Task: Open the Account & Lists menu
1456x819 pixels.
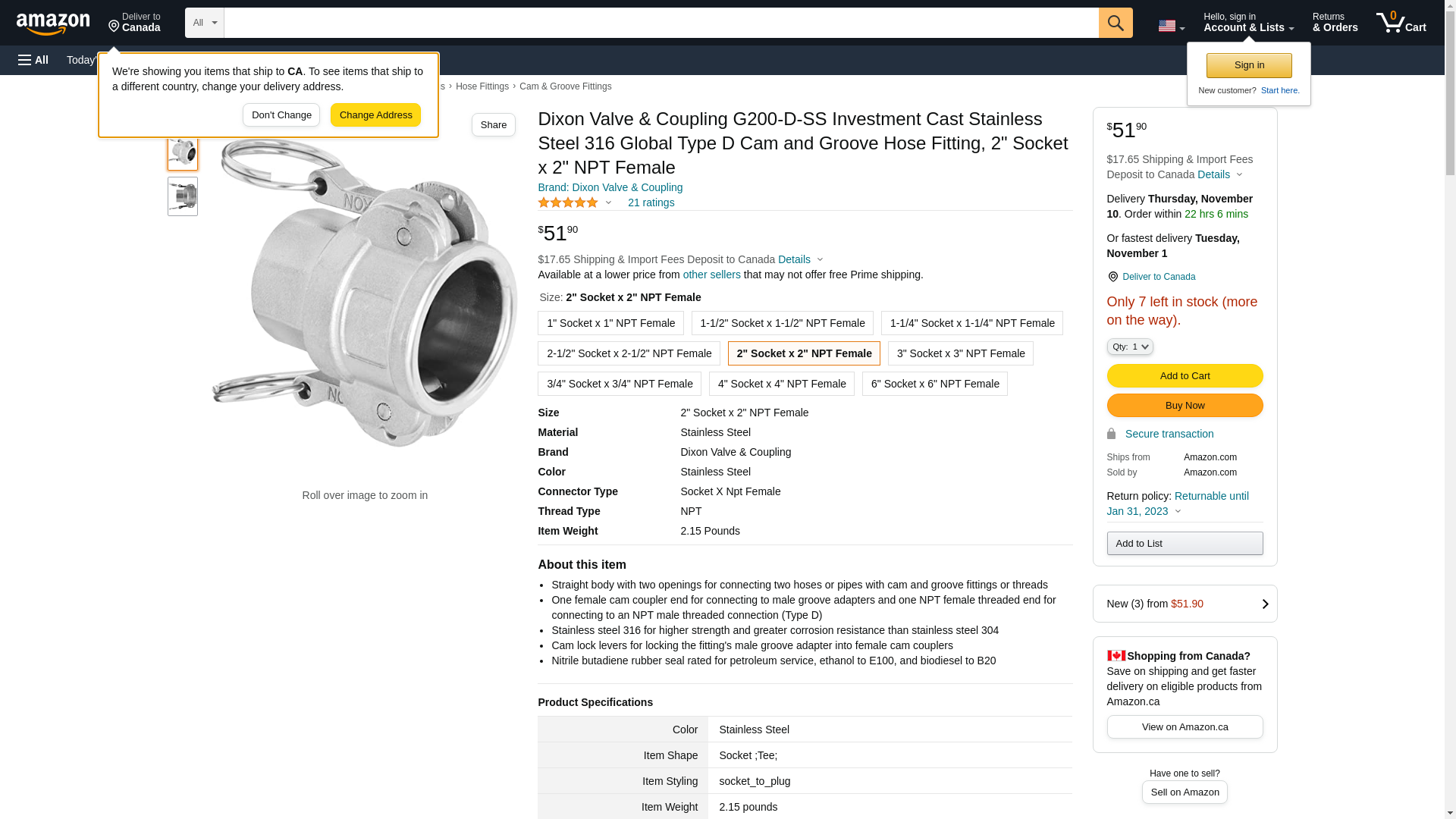Action: (x=1248, y=23)
